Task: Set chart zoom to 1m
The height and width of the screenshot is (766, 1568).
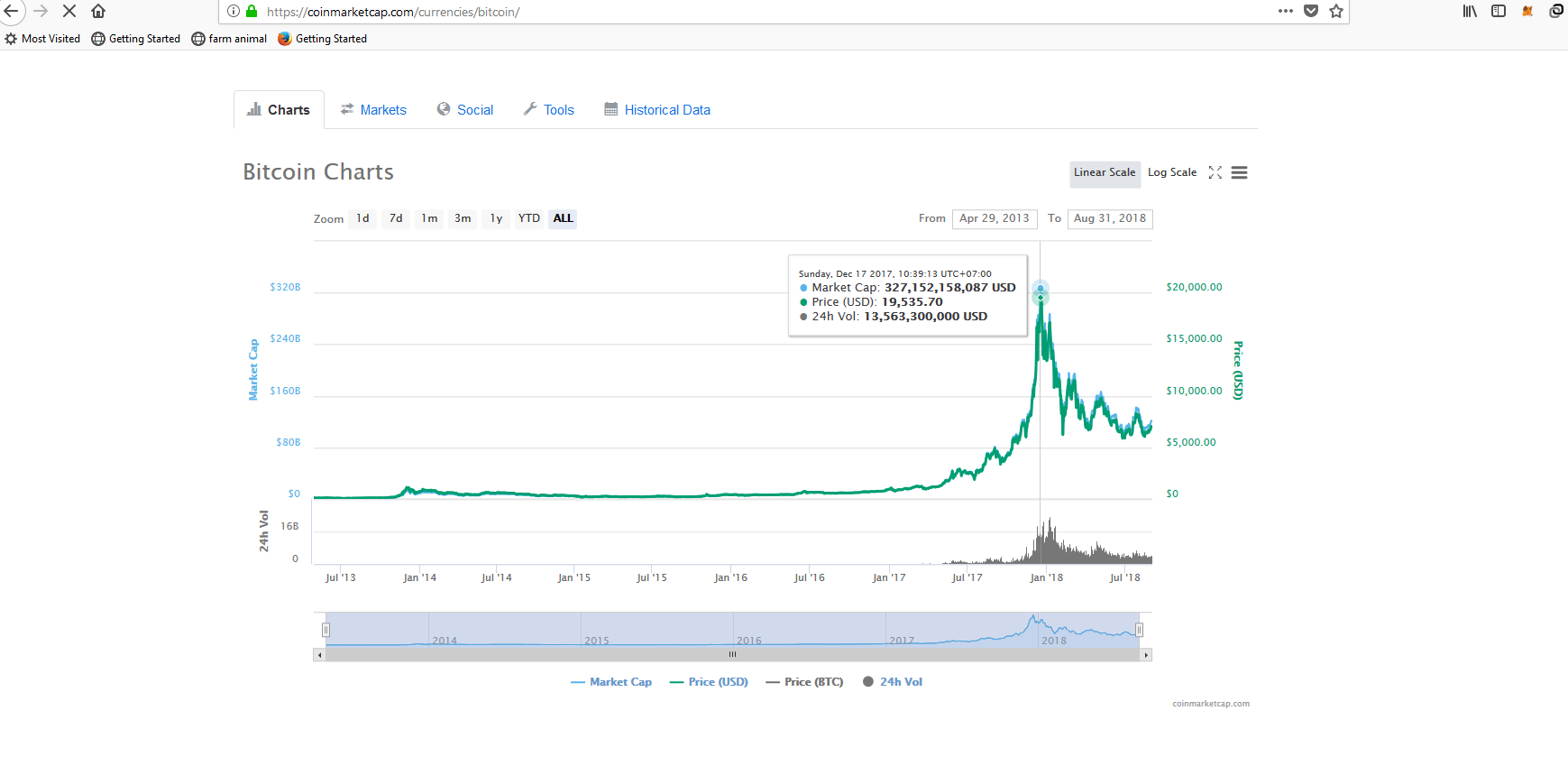Action: [x=429, y=218]
